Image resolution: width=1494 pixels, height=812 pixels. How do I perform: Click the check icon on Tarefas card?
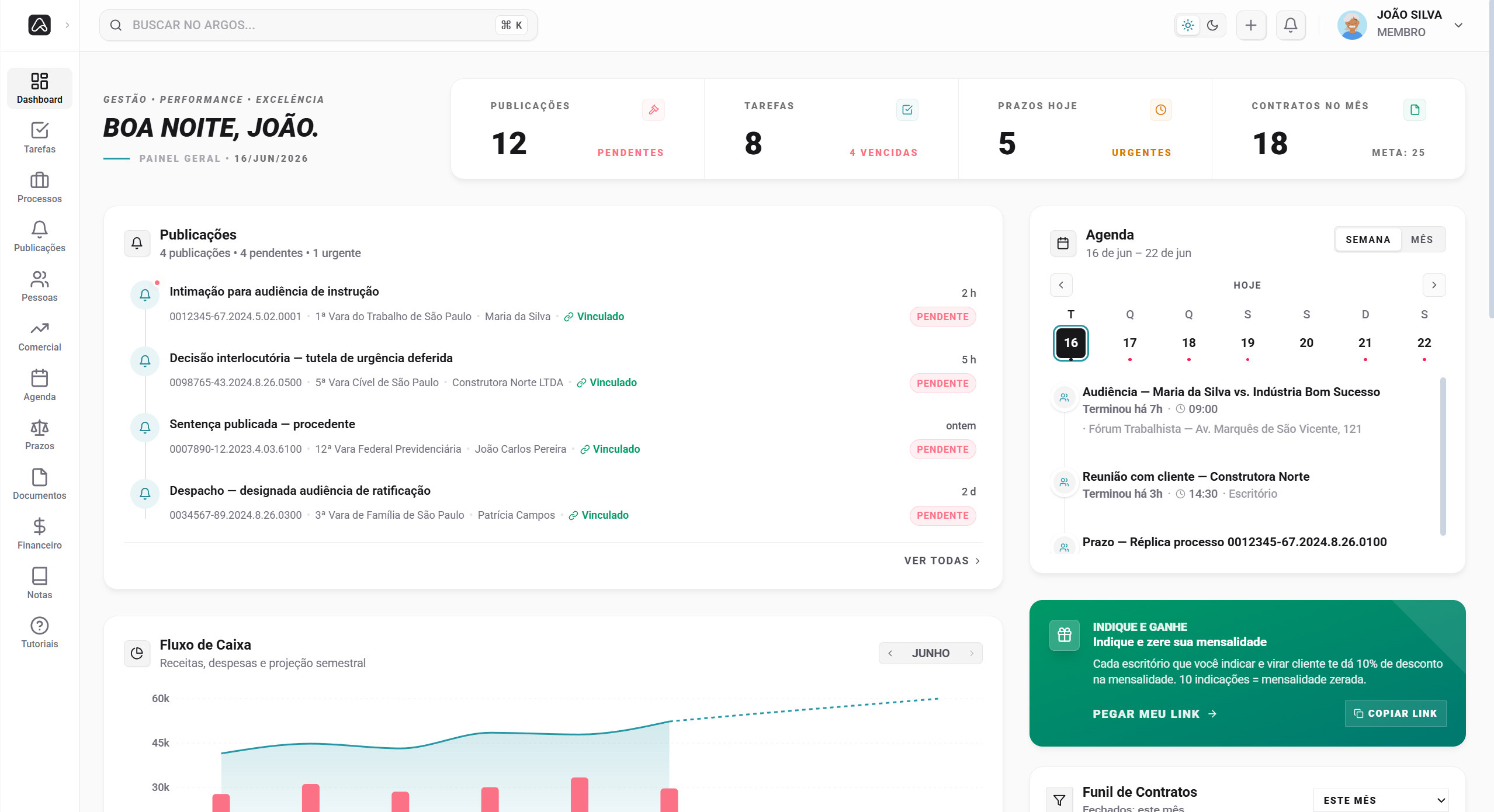(907, 110)
